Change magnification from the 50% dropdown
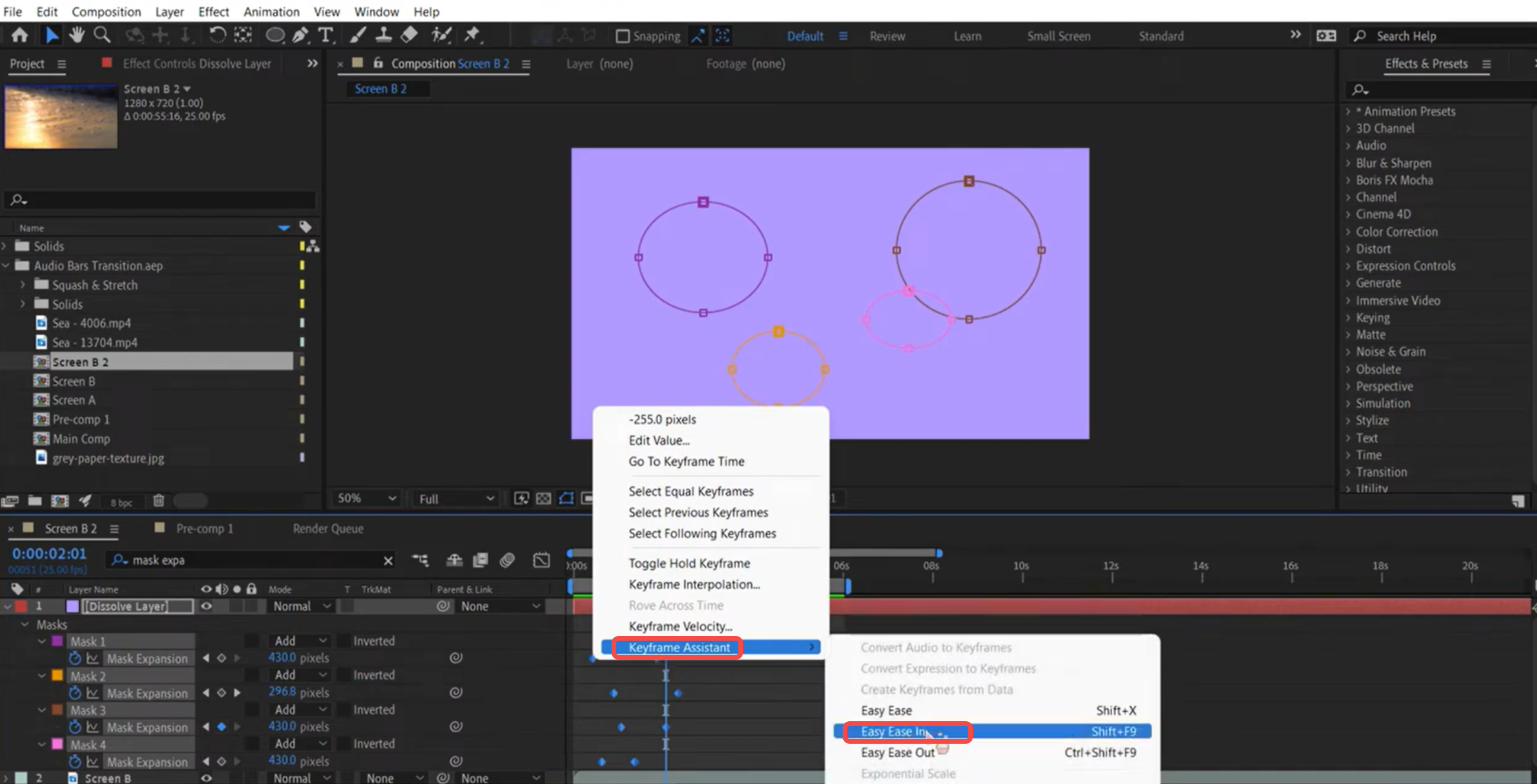Viewport: 1537px width, 784px height. tap(366, 499)
